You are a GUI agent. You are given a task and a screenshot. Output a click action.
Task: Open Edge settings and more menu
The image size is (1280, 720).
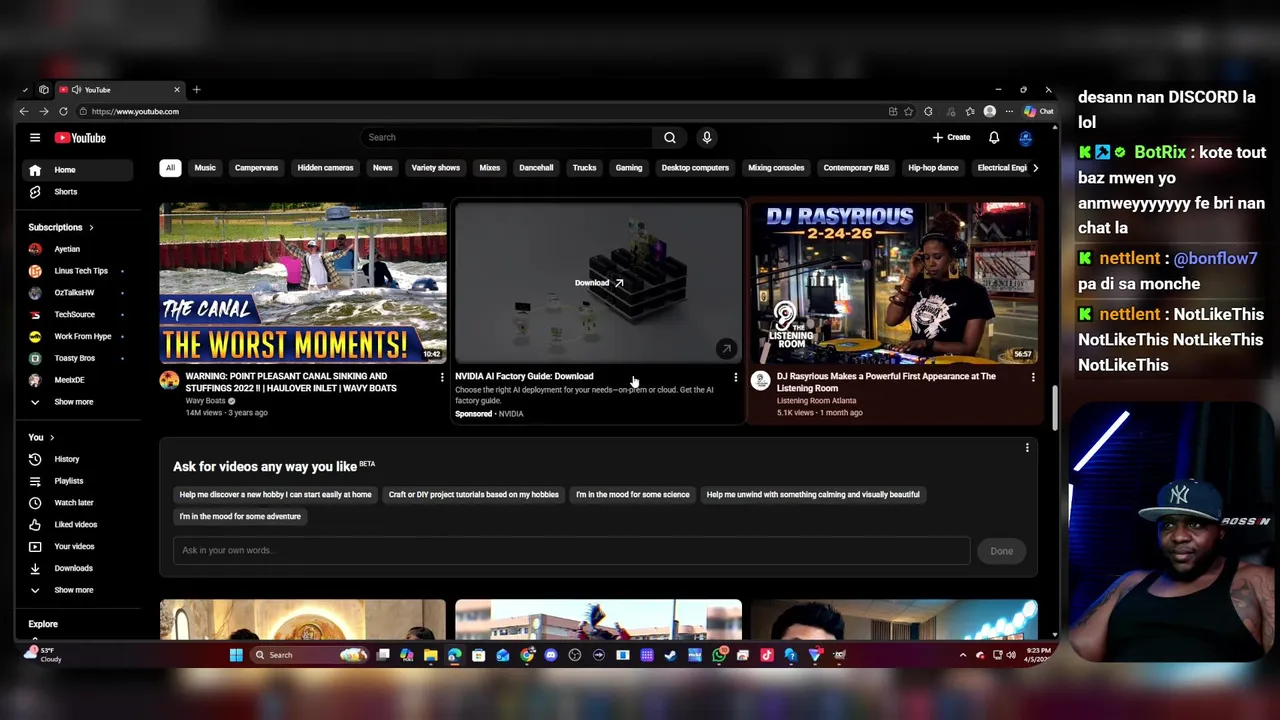click(x=1008, y=112)
